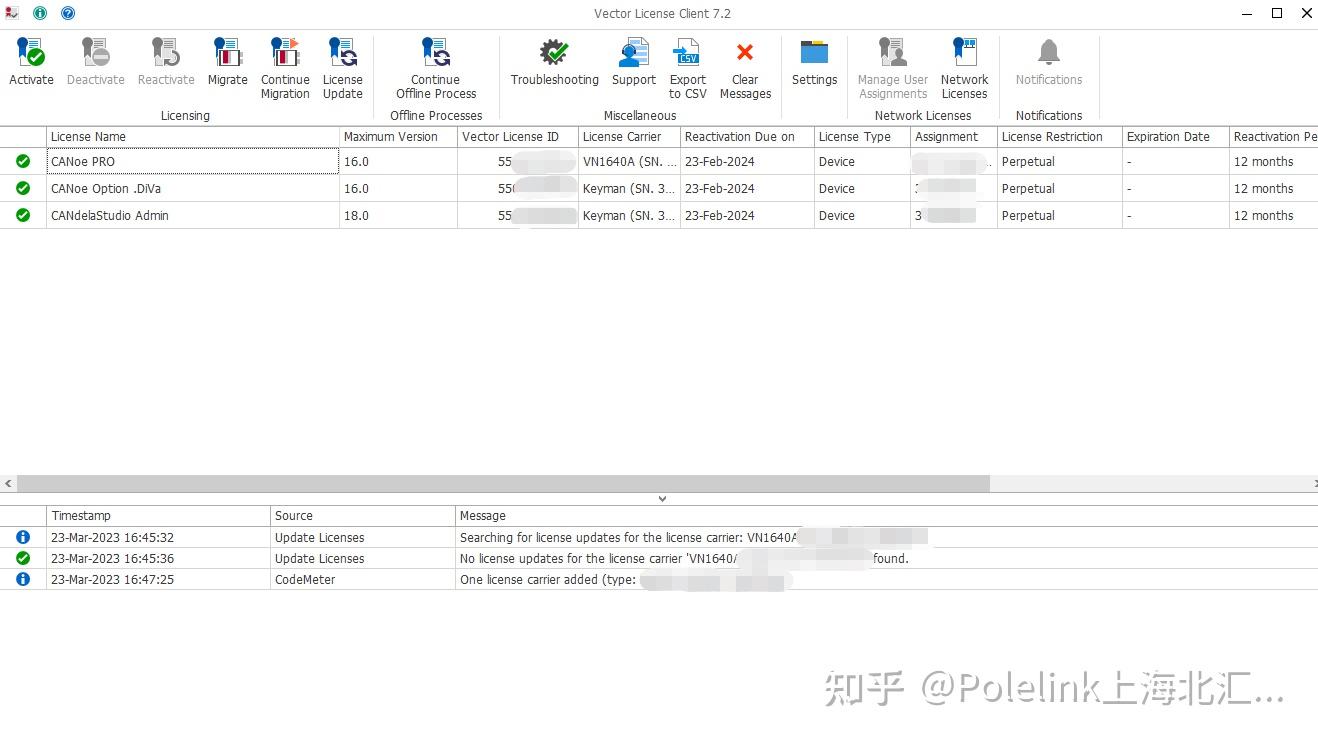Collapse the message log panel chevron
The height and width of the screenshot is (742, 1318).
point(662,497)
